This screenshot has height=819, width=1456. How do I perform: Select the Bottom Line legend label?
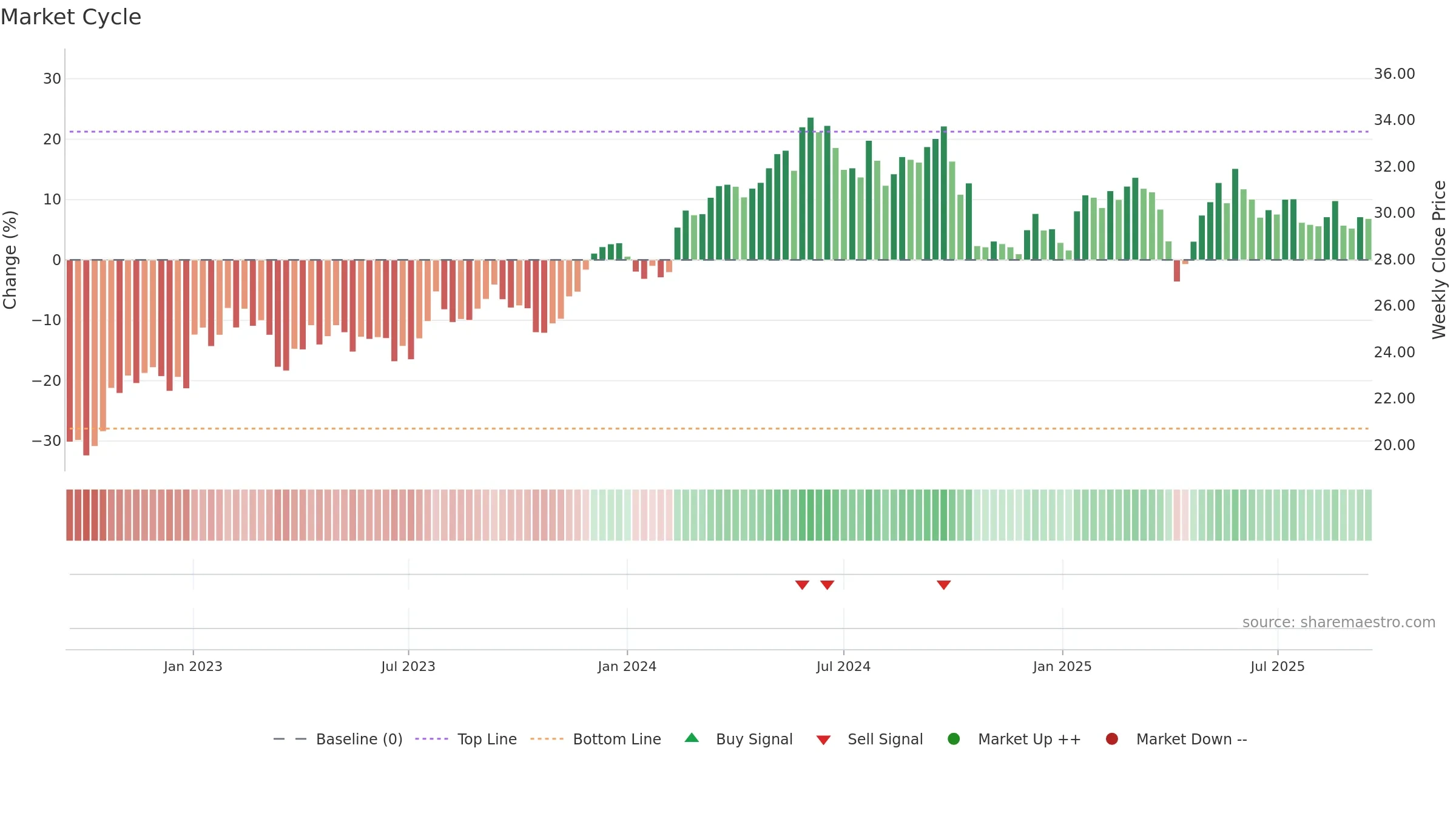pyautogui.click(x=617, y=739)
